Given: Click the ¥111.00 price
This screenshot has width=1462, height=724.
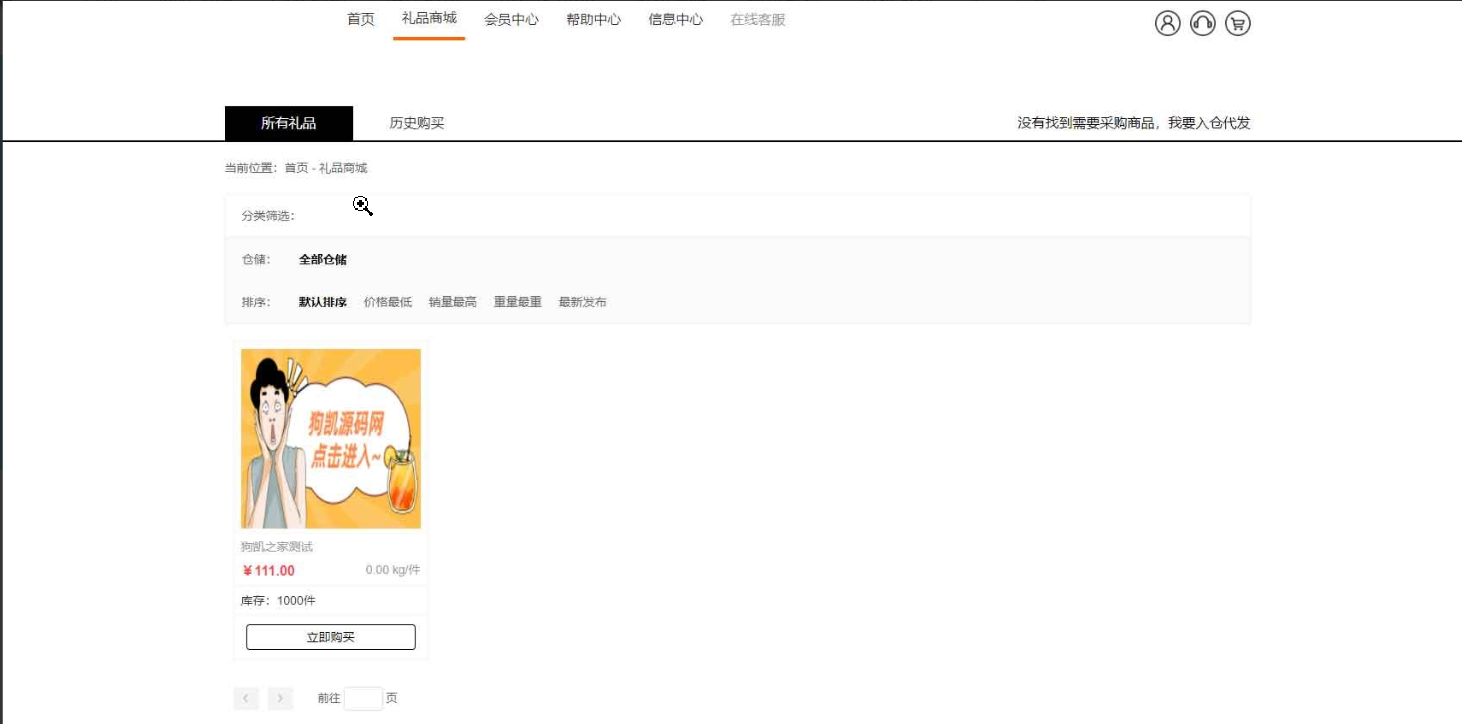Looking at the screenshot, I should point(269,571).
